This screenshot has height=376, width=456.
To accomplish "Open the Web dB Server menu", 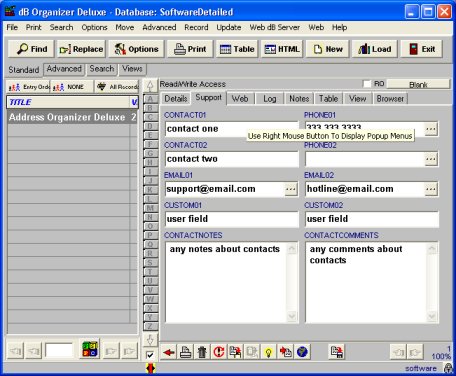I will pyautogui.click(x=275, y=27).
